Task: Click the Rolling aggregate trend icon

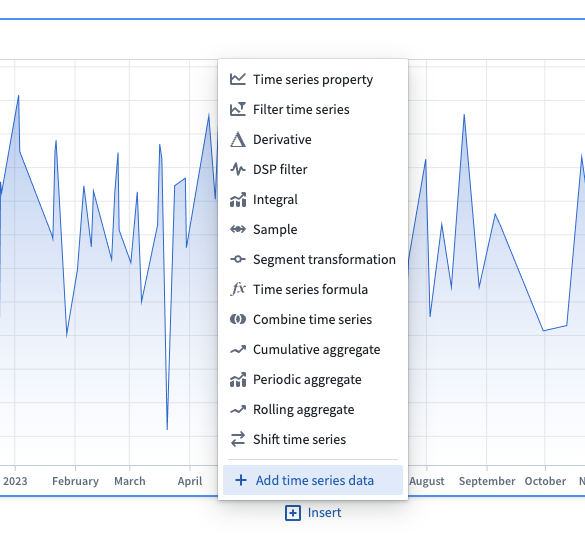Action: 238,409
